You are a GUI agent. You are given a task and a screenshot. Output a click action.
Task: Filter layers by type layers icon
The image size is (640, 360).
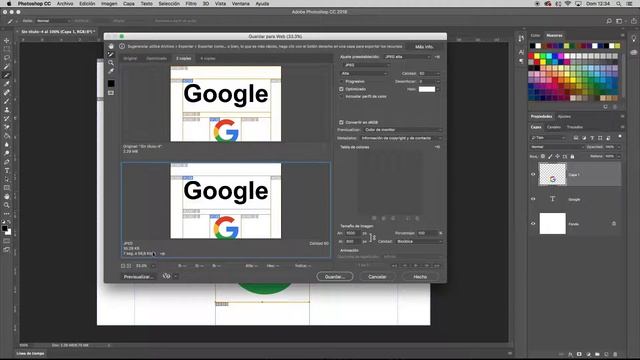[592, 138]
